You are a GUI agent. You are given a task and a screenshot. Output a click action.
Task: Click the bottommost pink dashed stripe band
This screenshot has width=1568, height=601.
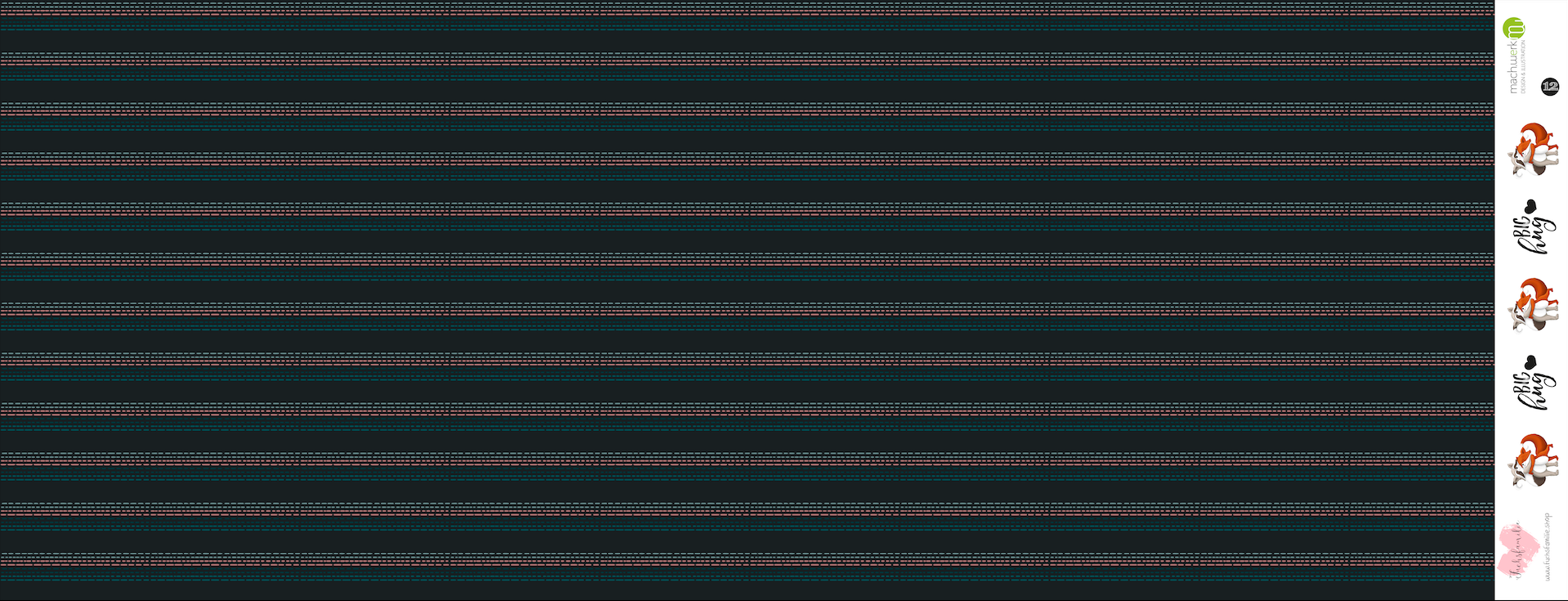(735, 563)
